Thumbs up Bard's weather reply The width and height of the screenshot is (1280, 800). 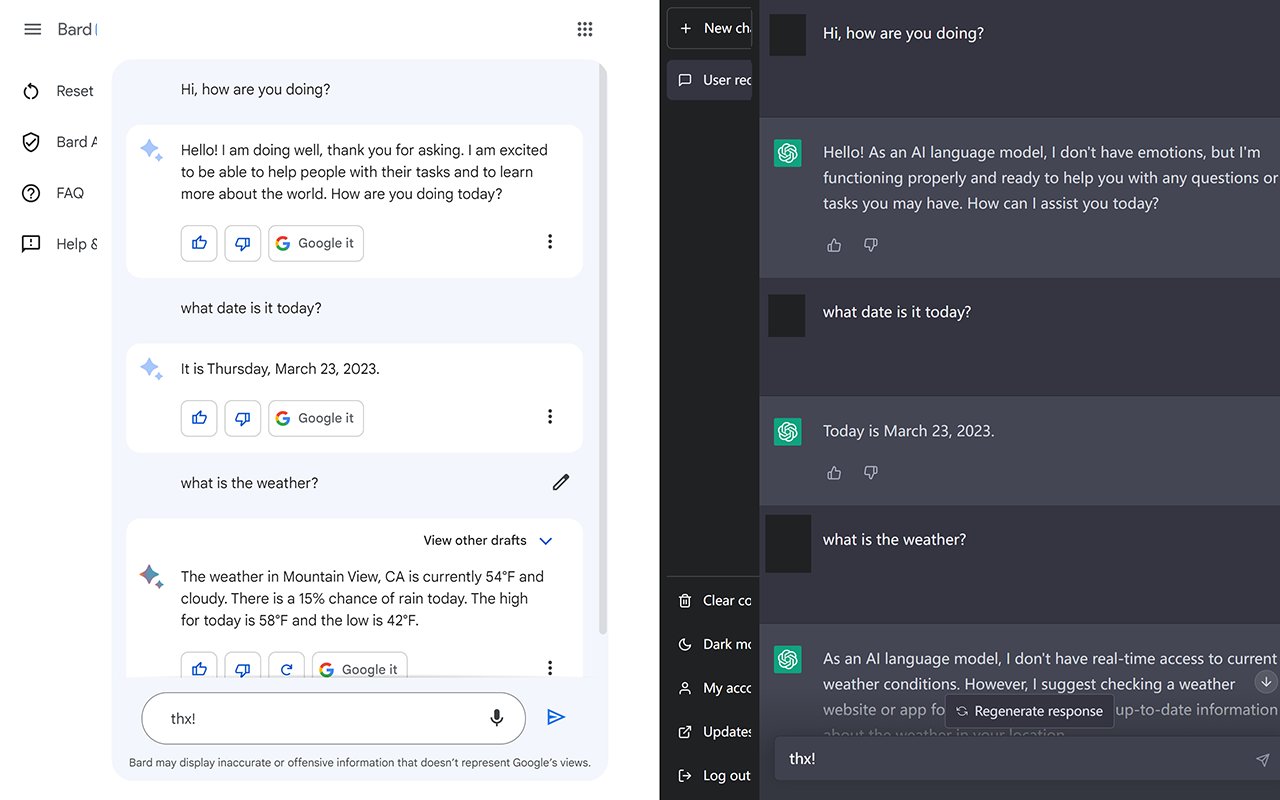pos(199,666)
